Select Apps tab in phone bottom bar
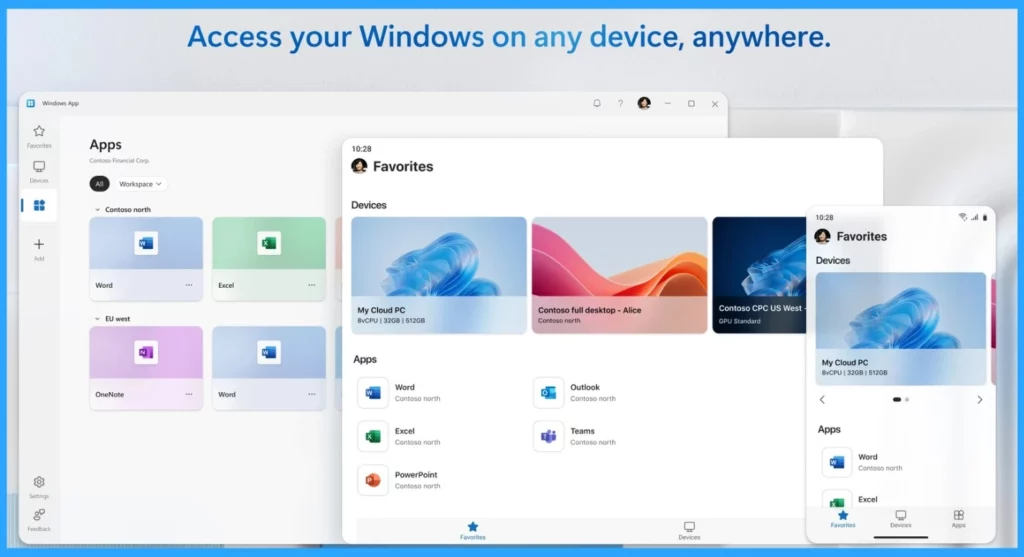 pyautogui.click(x=958, y=520)
